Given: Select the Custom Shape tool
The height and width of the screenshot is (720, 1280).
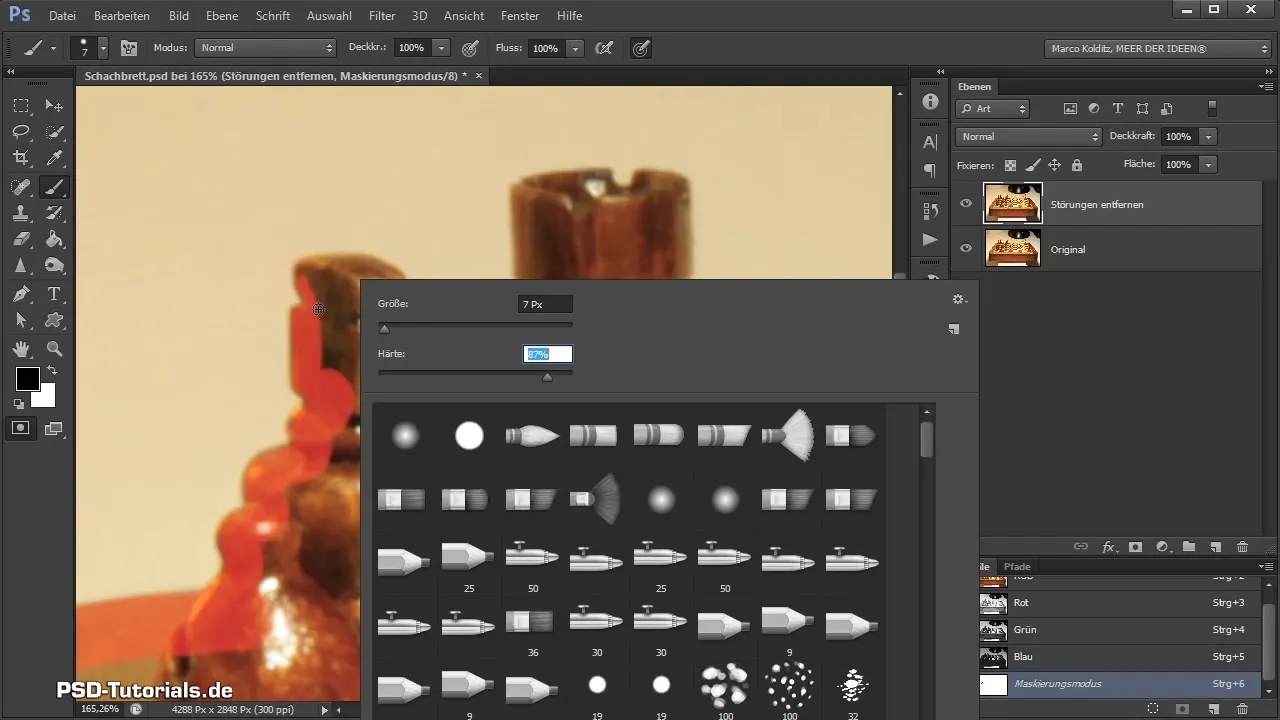Looking at the screenshot, I should (55, 320).
